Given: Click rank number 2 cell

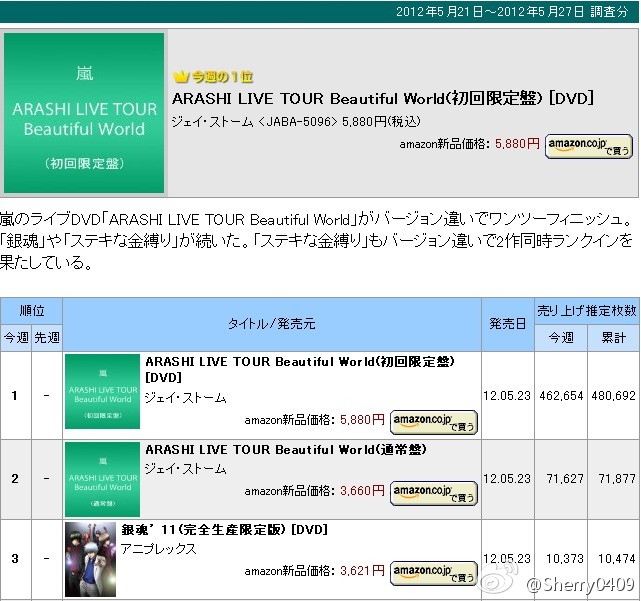Looking at the screenshot, I should (x=15, y=479).
